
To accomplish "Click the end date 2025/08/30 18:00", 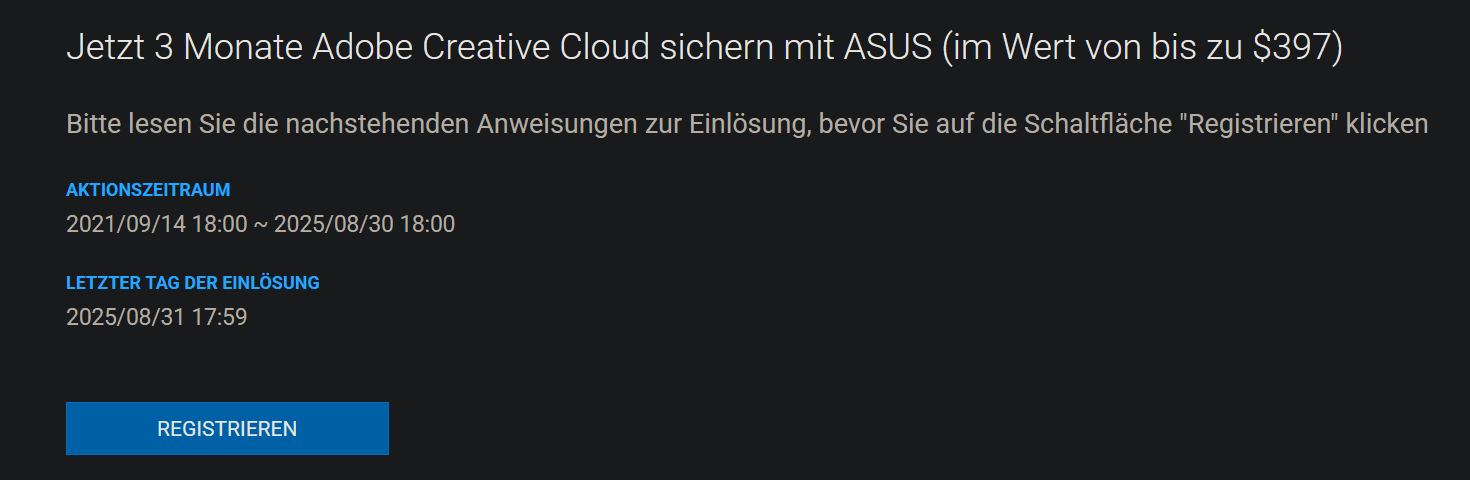I will click(x=364, y=224).
